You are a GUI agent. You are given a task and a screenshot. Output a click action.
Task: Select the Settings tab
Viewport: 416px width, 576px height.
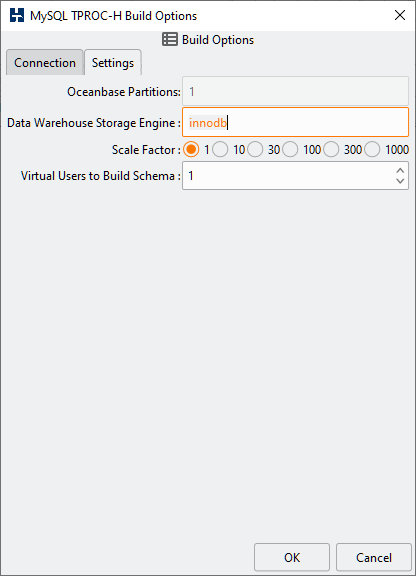113,62
